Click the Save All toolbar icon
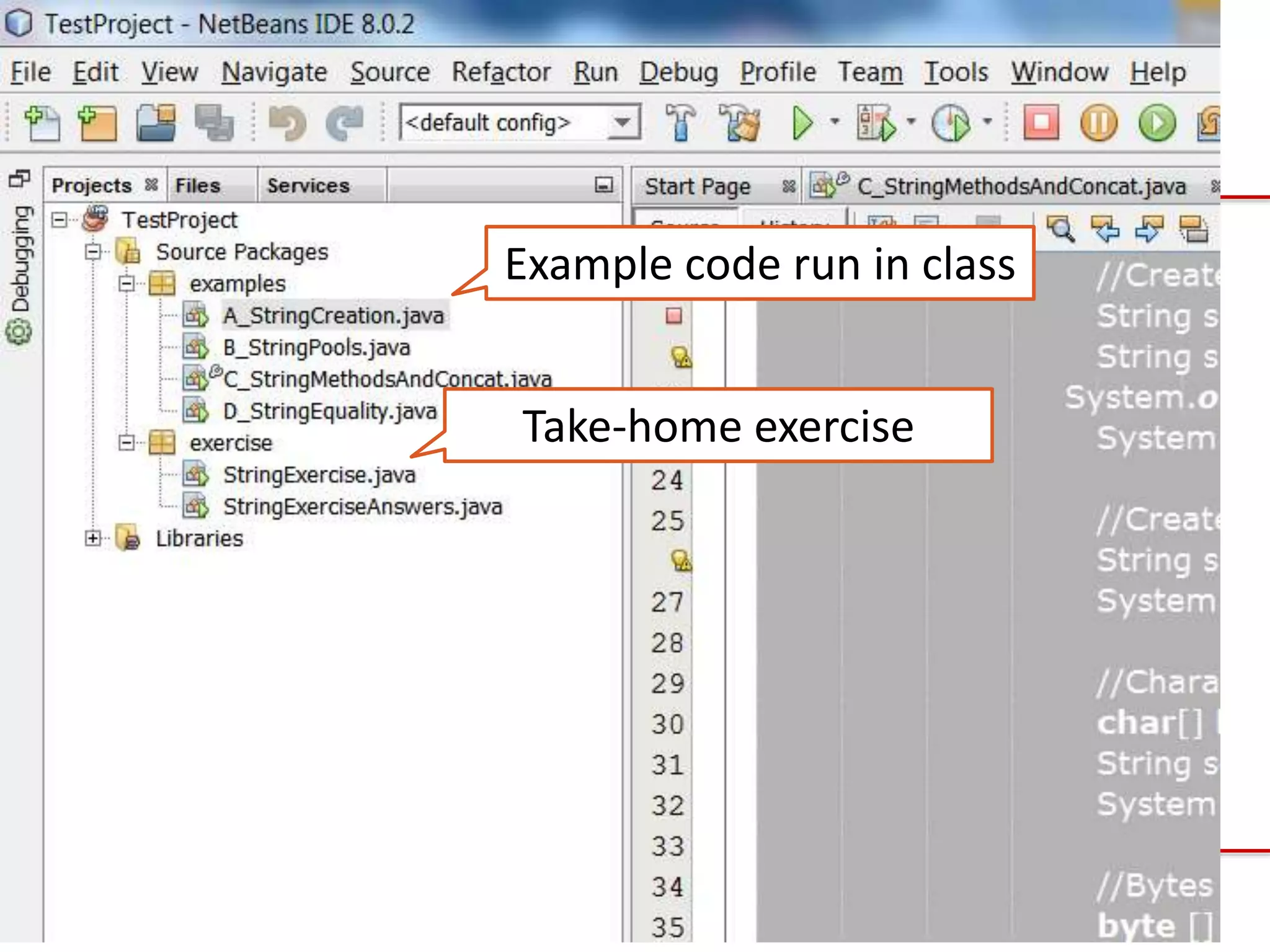 (214, 123)
